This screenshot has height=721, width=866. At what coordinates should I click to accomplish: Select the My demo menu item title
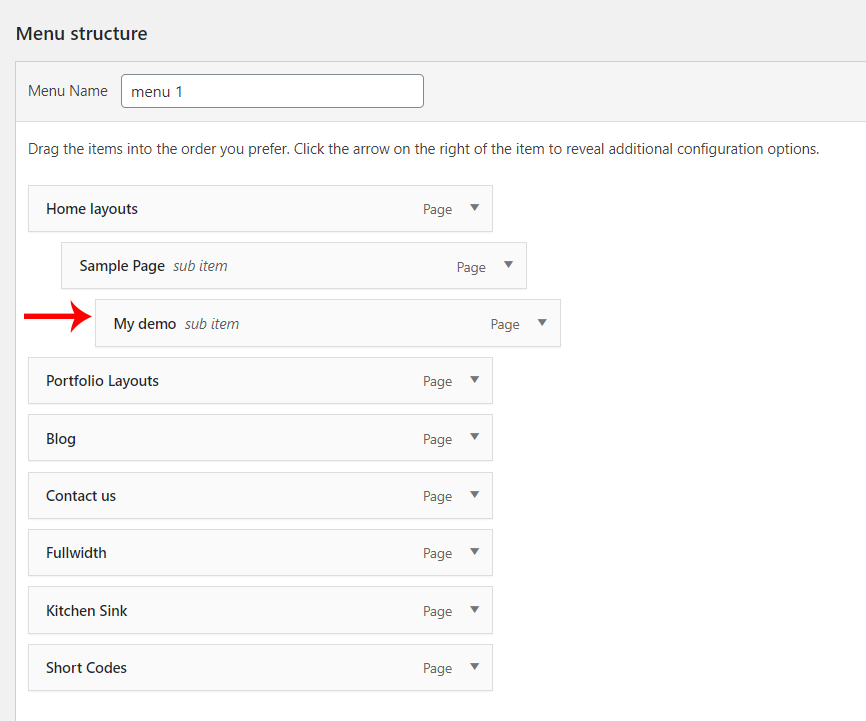tap(145, 324)
